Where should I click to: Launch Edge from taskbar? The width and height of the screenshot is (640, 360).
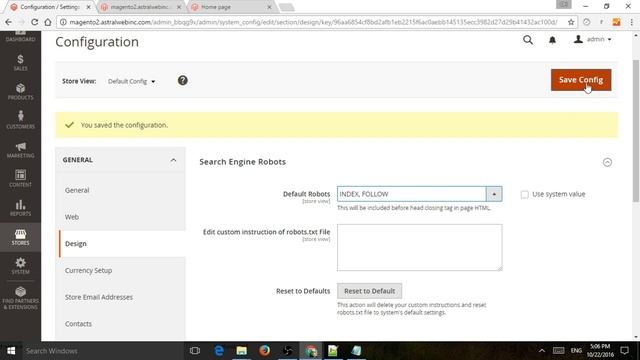(x=219, y=351)
